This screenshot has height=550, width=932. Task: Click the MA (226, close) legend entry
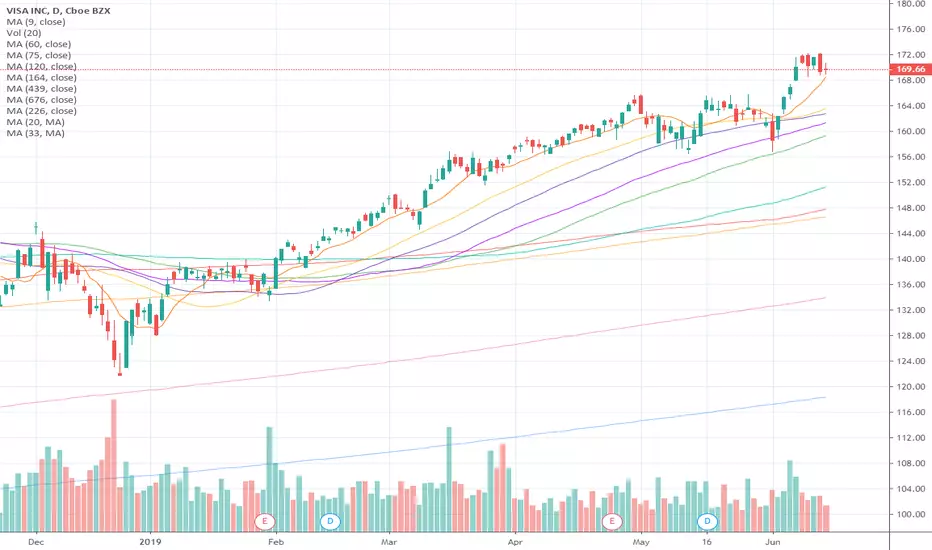click(x=41, y=111)
